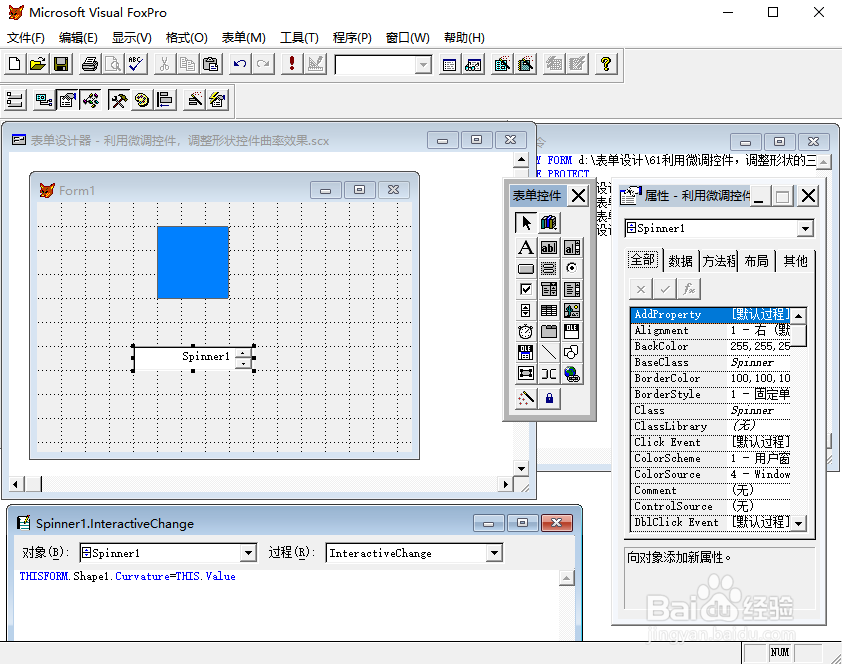Image resolution: width=842 pixels, height=664 pixels.
Task: Print using the printer toolbar icon
Action: [90, 64]
